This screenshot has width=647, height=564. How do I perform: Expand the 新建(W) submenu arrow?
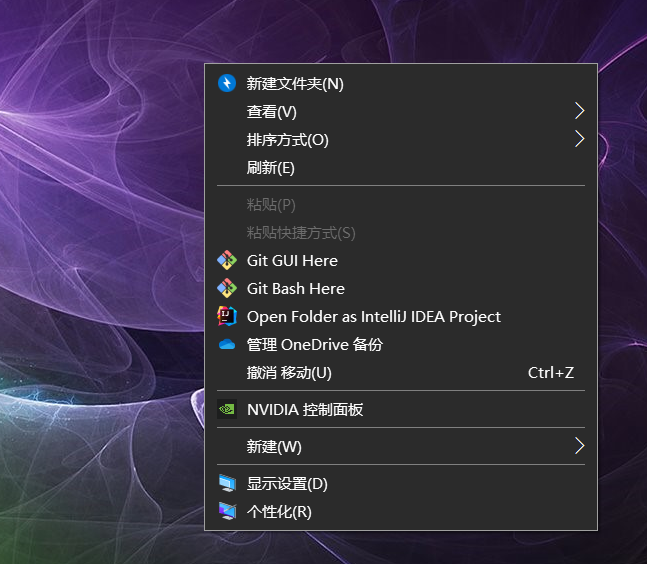pyautogui.click(x=580, y=446)
